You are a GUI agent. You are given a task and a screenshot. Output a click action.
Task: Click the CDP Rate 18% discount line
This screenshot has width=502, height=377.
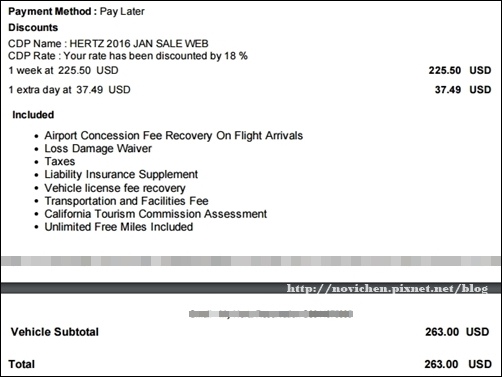[x=128, y=56]
